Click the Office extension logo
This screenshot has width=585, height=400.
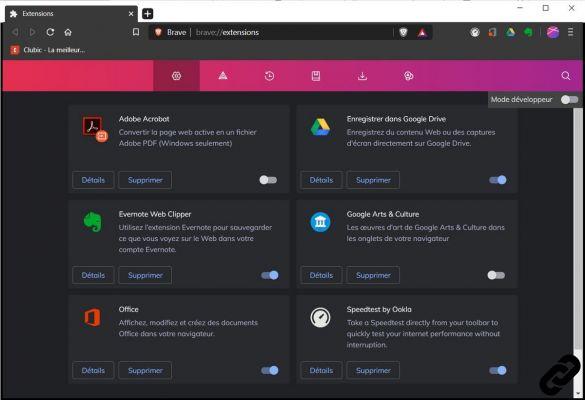(x=92, y=318)
